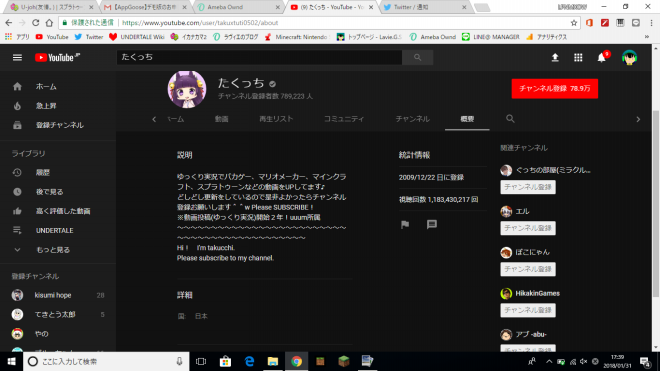This screenshot has height=371, width=660.
Task: Click the flag report icon
Action: (405, 224)
